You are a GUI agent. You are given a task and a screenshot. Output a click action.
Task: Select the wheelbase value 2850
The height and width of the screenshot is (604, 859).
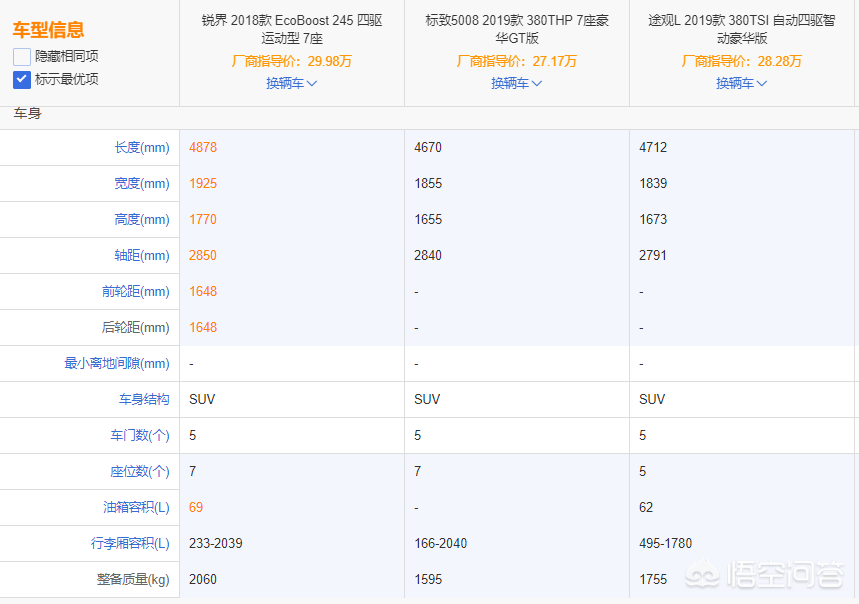pyautogui.click(x=203, y=256)
